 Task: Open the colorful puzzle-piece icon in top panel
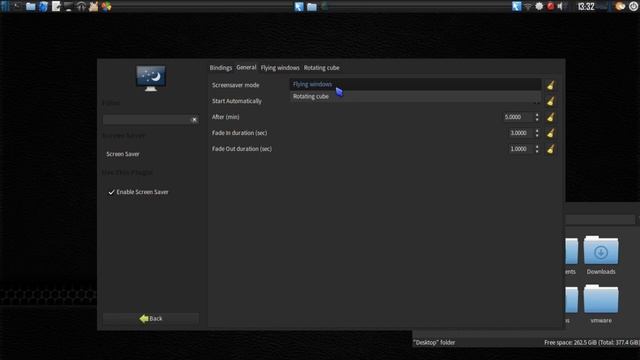106,7
